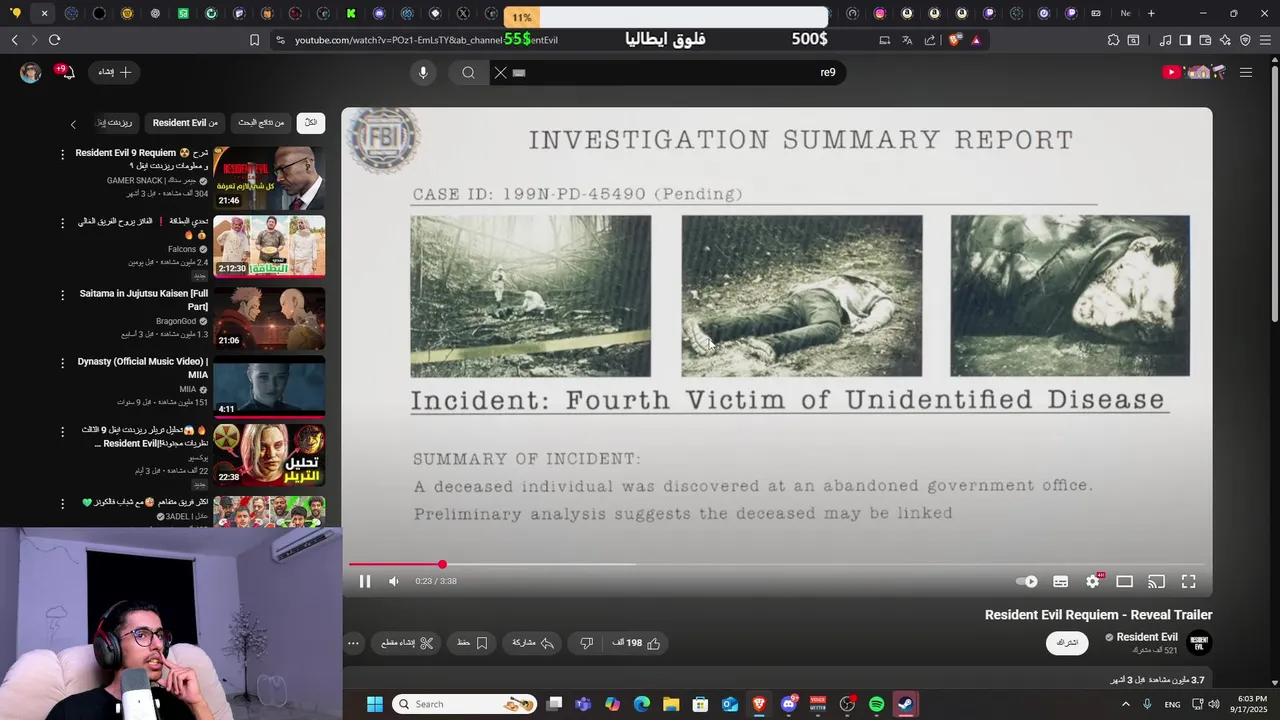The image size is (1280, 720).
Task: Select the من نتائج البحث chip
Action: coord(261,122)
